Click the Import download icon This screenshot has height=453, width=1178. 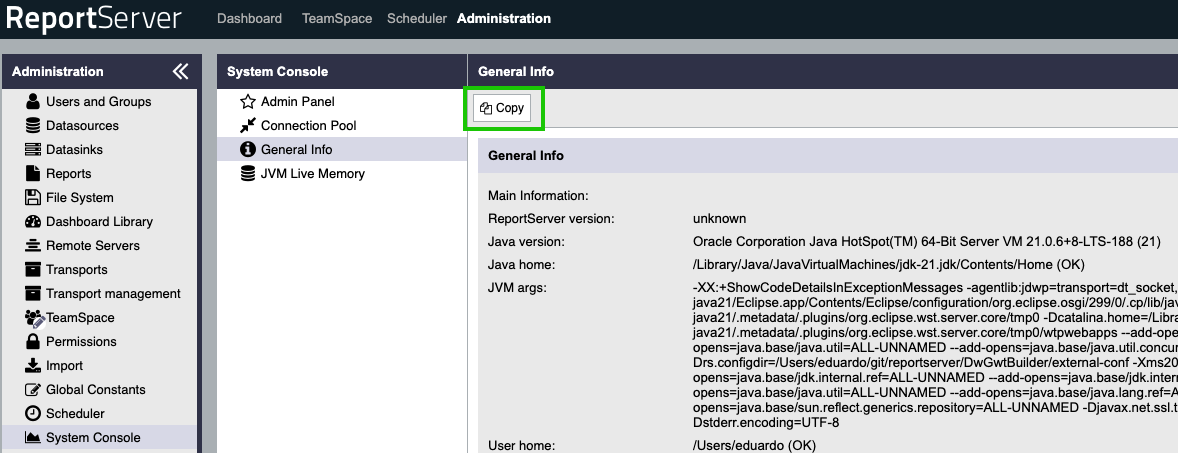(x=33, y=366)
